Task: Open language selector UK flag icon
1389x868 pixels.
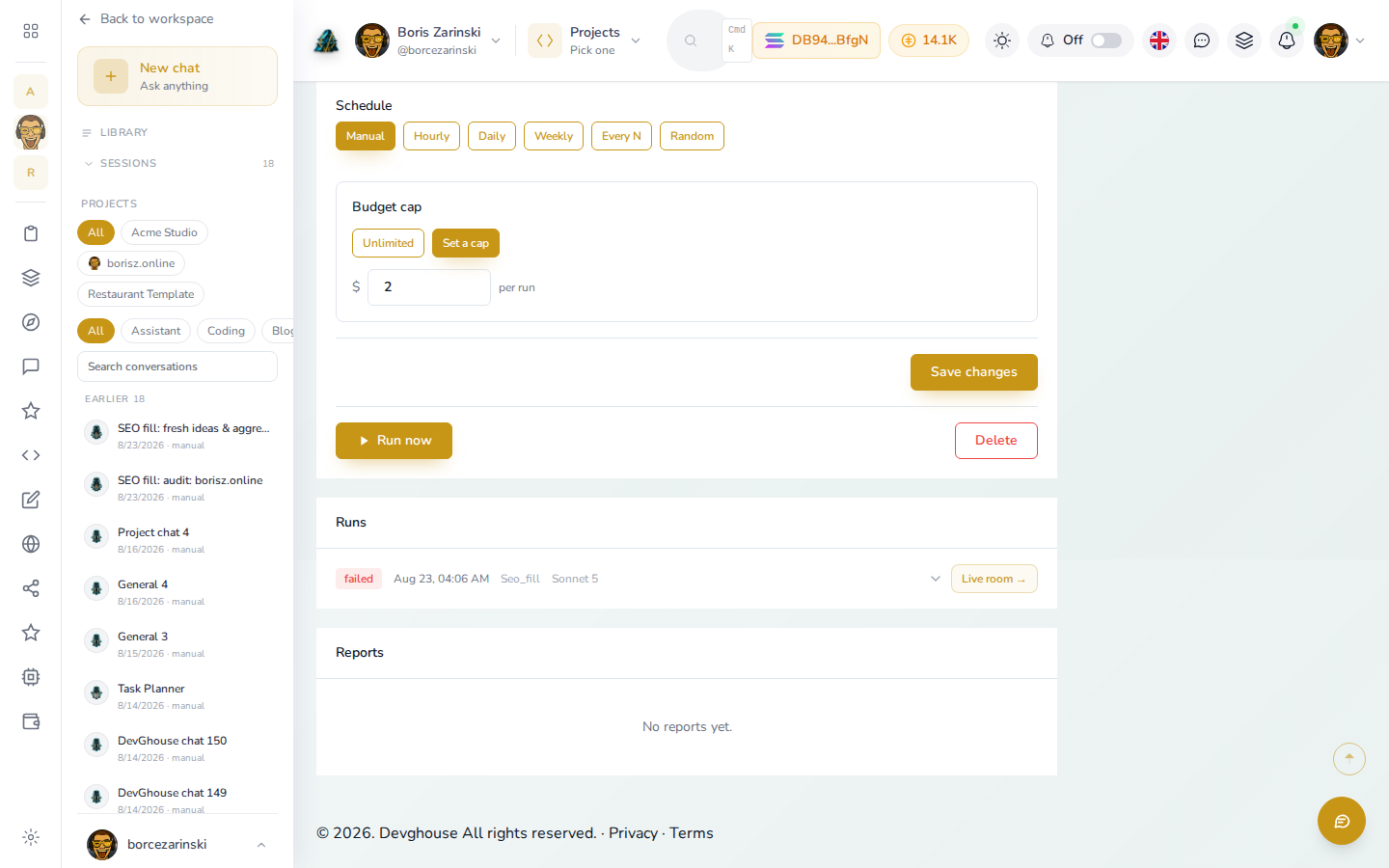Action: click(x=1159, y=41)
